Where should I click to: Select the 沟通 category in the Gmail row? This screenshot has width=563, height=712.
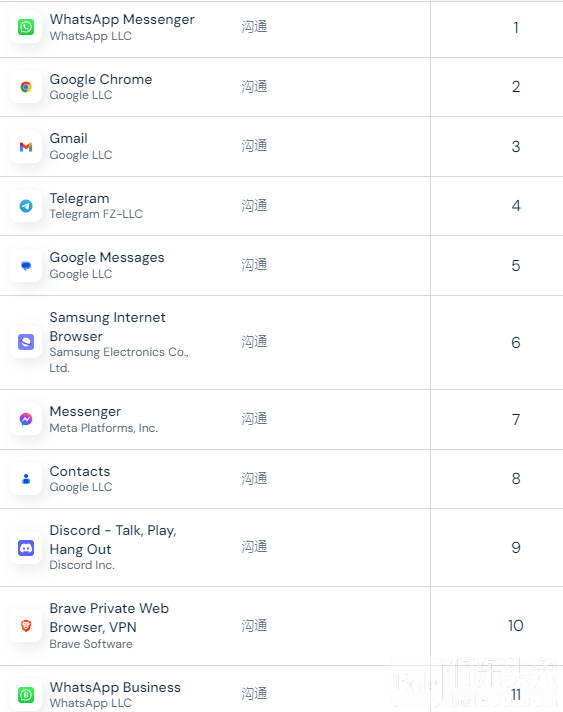[254, 146]
